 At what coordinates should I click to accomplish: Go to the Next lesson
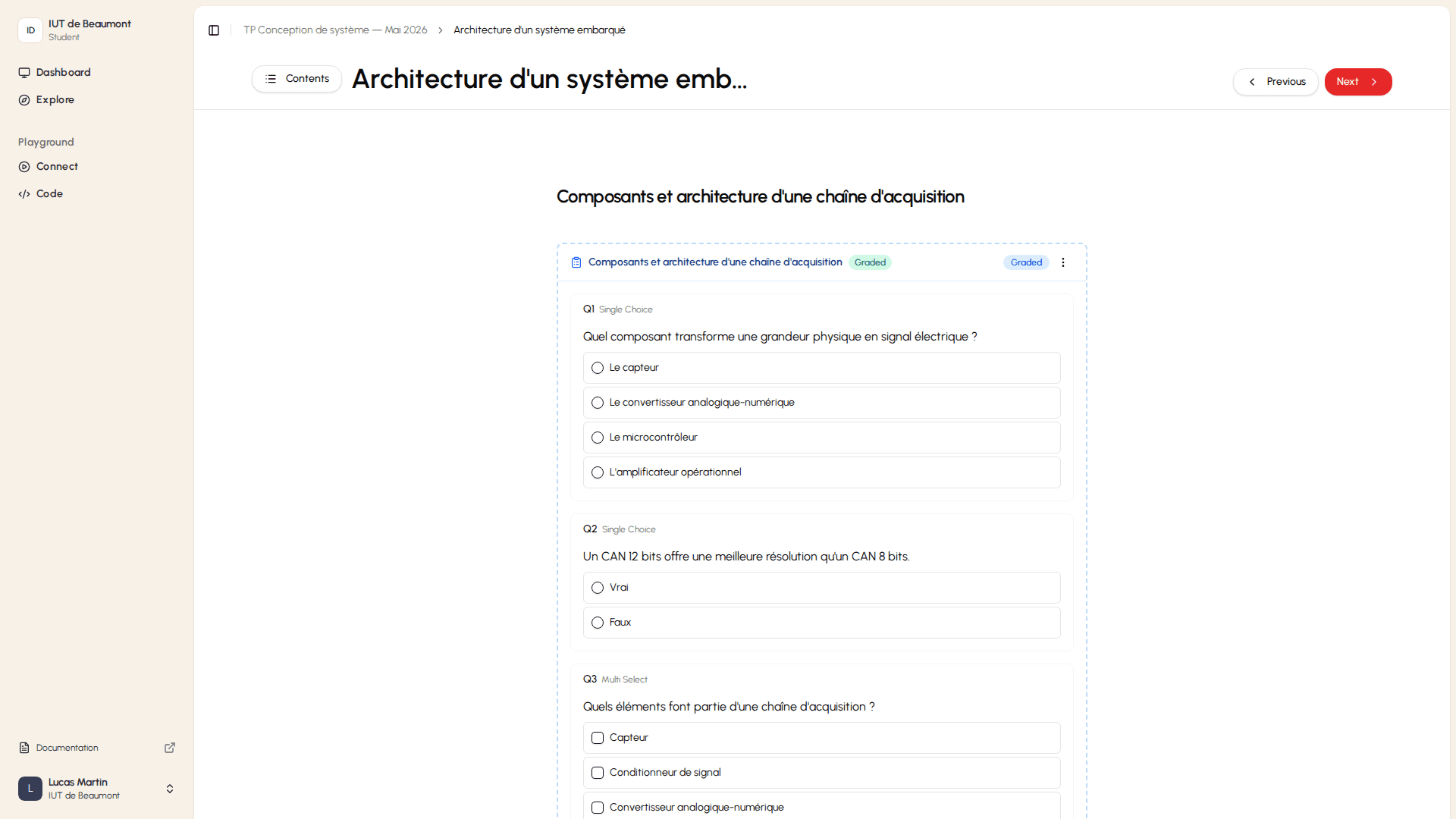[1358, 82]
